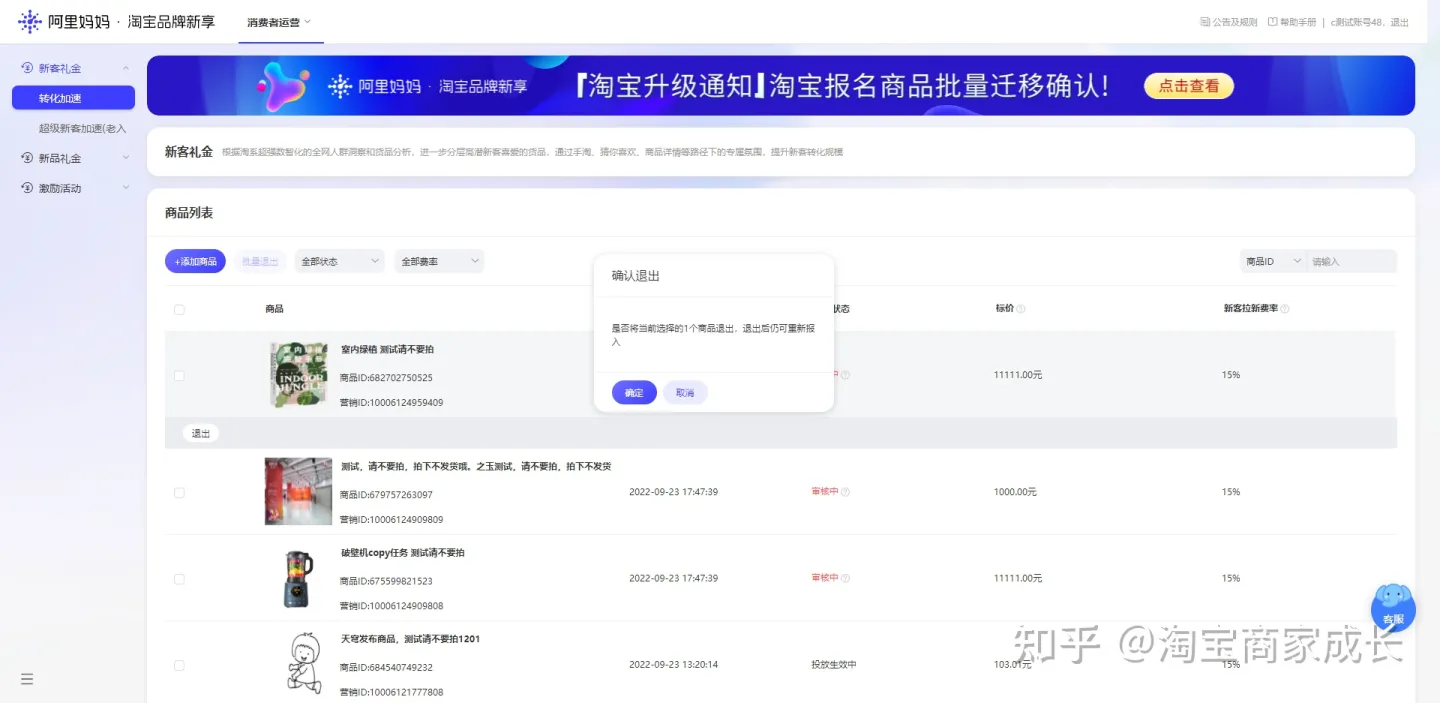The width and height of the screenshot is (1440, 703).
Task: Collapse the 新客礼金 sidebar section chevron
Action: tap(125, 68)
